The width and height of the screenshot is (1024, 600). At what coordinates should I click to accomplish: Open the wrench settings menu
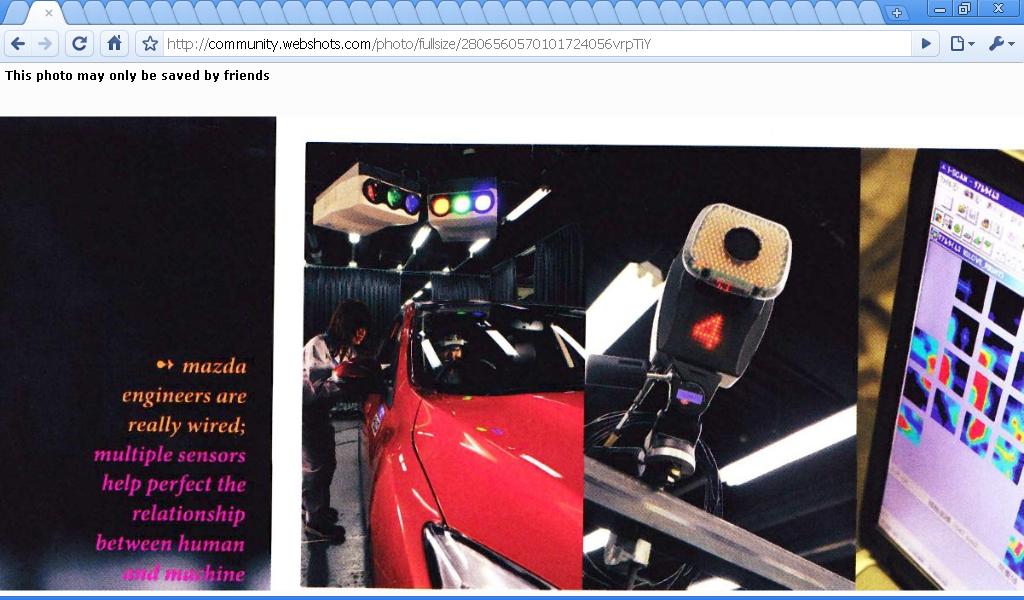pyautogui.click(x=1001, y=44)
